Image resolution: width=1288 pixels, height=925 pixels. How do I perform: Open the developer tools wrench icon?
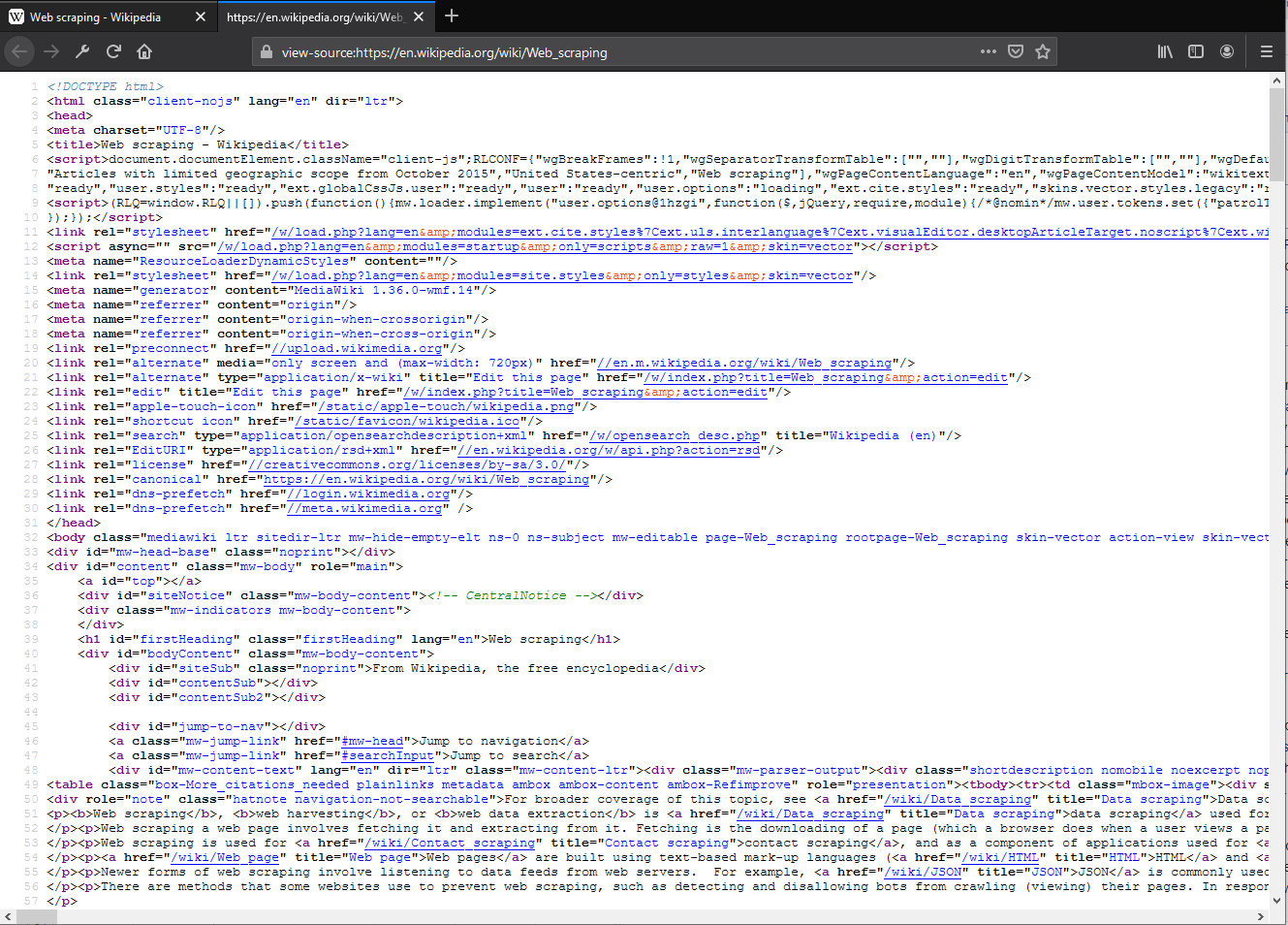82,51
